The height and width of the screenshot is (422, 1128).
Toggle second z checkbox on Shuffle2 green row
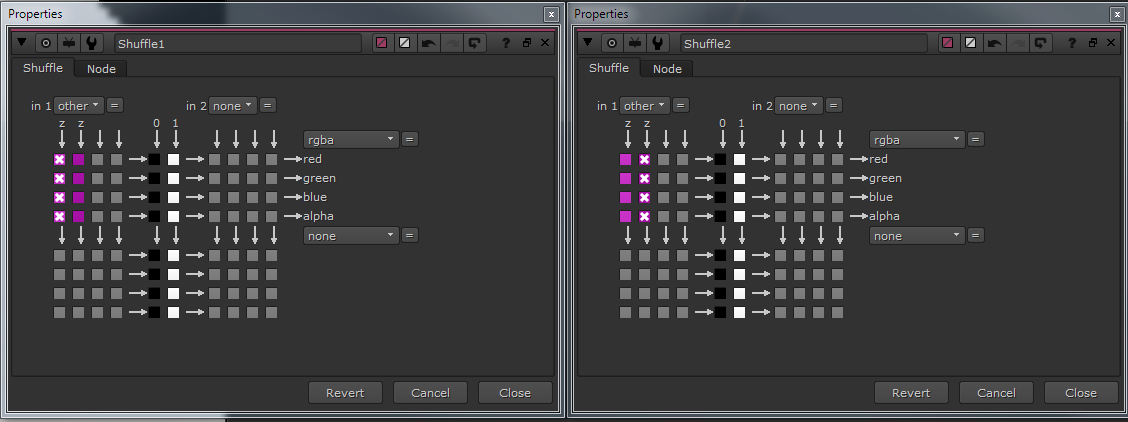pos(645,178)
